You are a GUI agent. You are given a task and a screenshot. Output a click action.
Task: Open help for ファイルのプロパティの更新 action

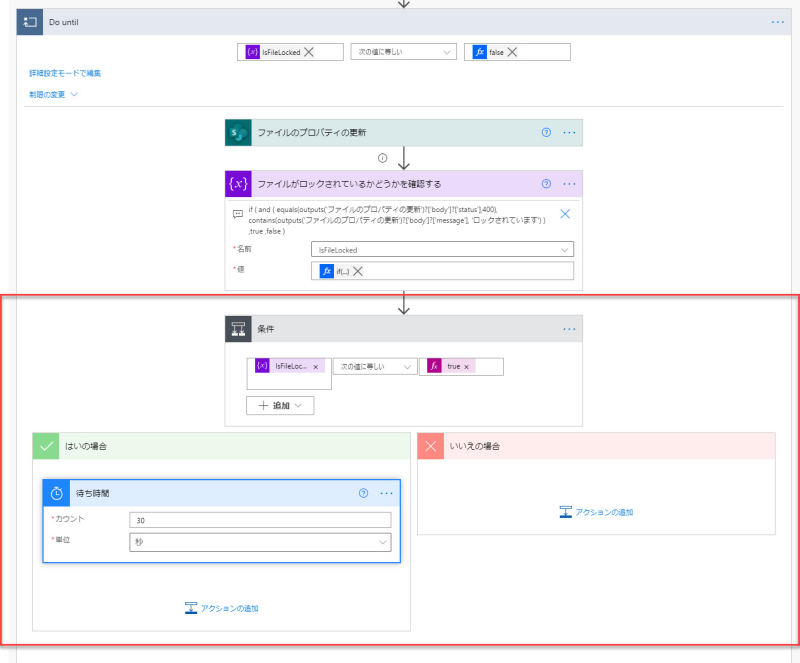pyautogui.click(x=546, y=133)
